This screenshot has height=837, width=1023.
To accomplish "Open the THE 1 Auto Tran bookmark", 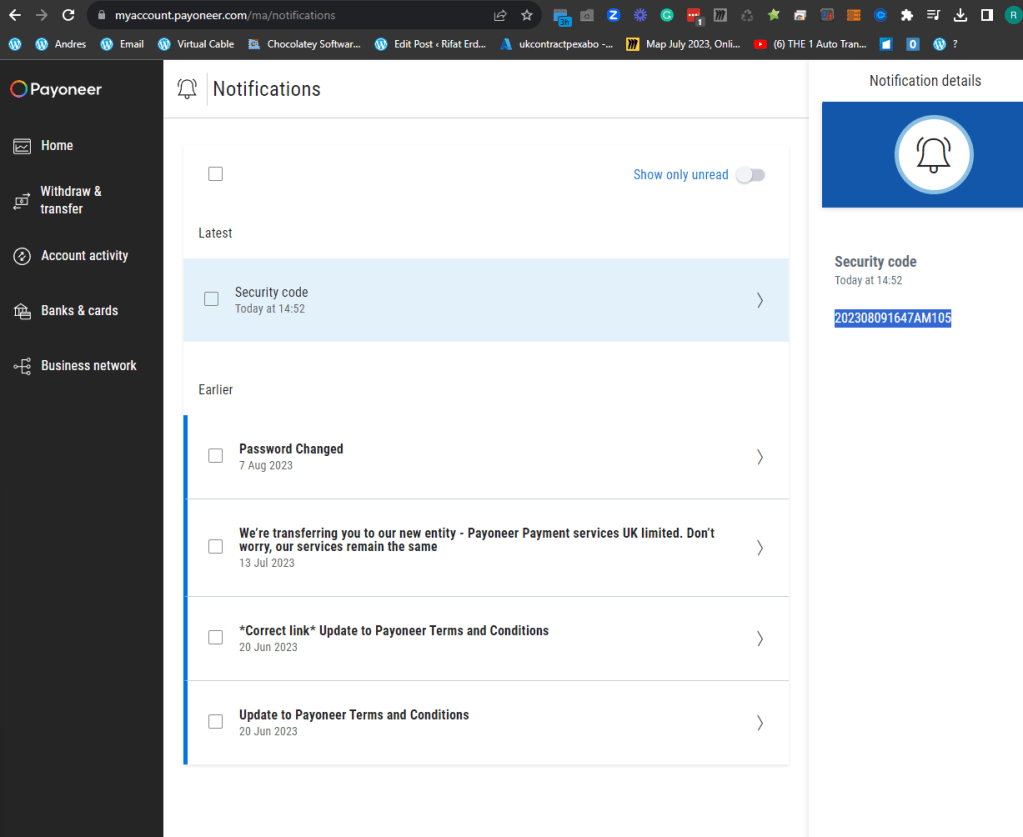I will [x=810, y=44].
